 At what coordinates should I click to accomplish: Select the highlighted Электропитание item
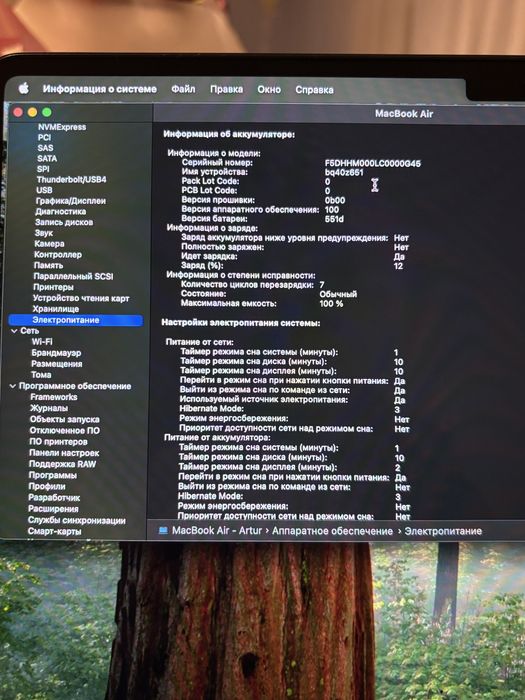tap(76, 320)
